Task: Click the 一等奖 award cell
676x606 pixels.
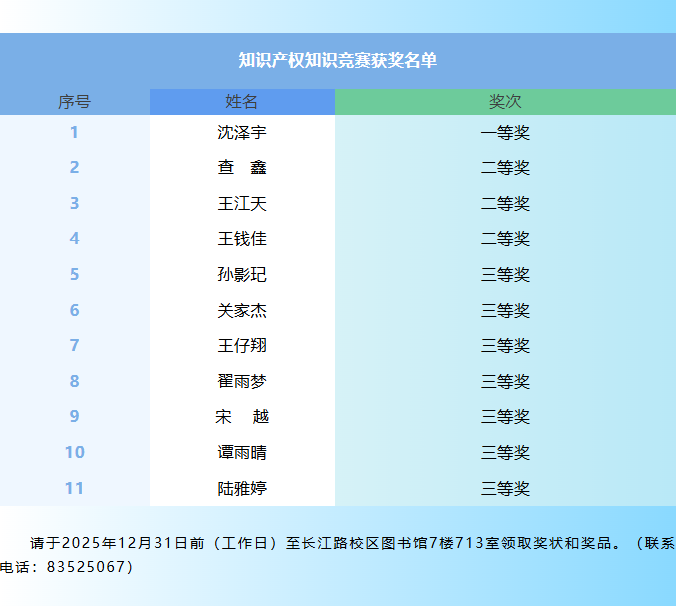Action: click(505, 132)
